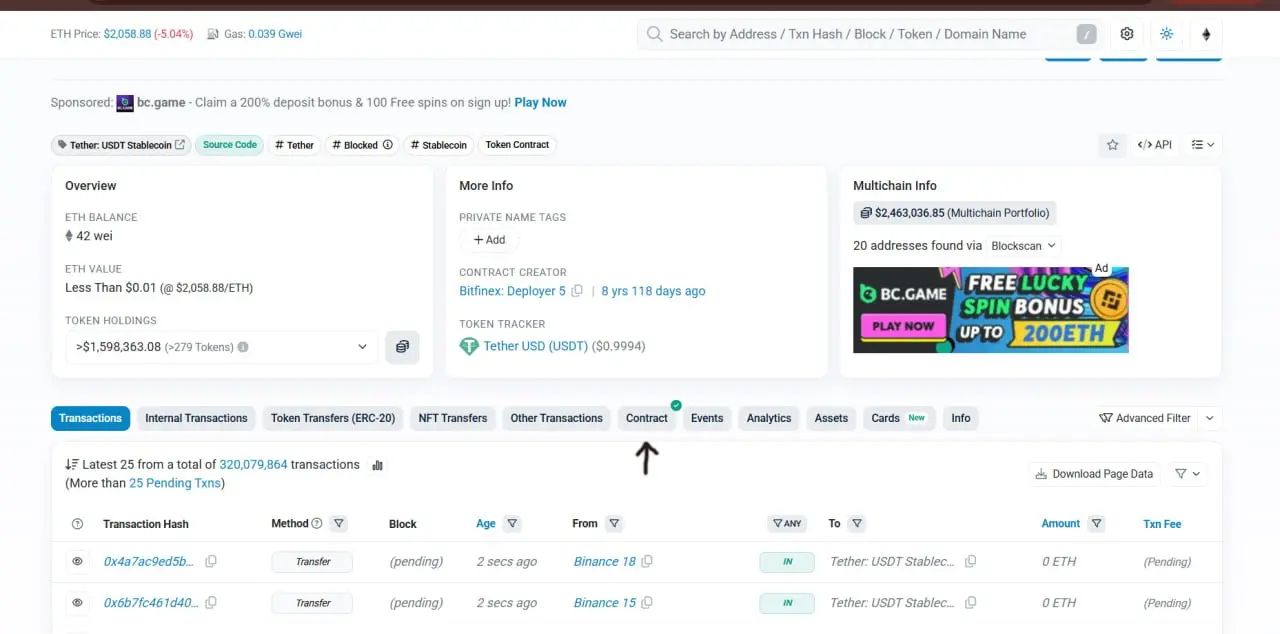
Task: Click Download Page Data
Action: [1094, 474]
